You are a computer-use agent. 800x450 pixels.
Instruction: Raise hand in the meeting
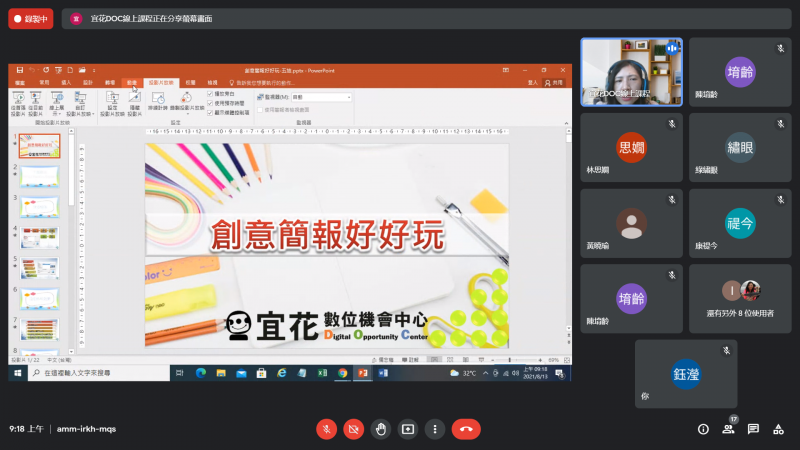(x=381, y=429)
